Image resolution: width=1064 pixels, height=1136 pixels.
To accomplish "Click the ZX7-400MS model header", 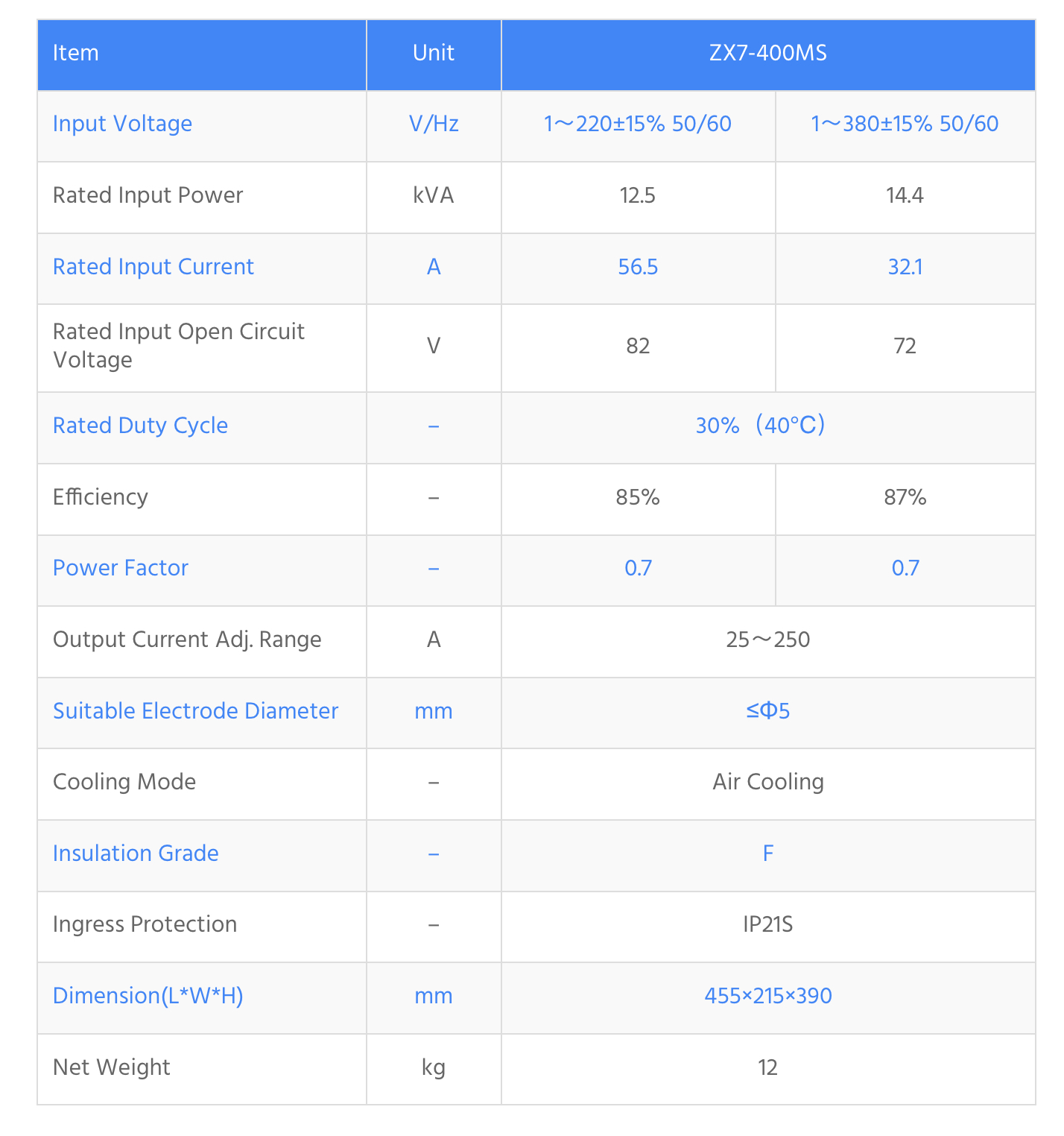I will pyautogui.click(x=767, y=54).
